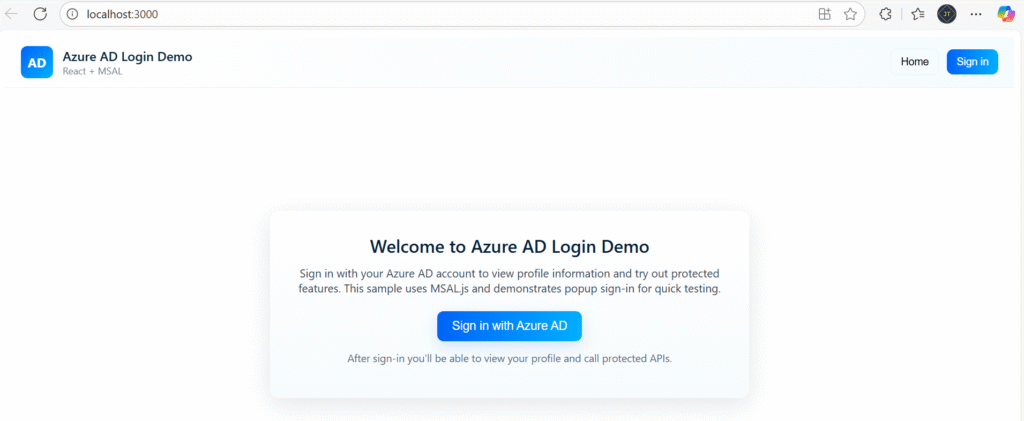Click the Welcome to Azure AD Login Demo heading
The image size is (1024, 421).
[x=509, y=246]
